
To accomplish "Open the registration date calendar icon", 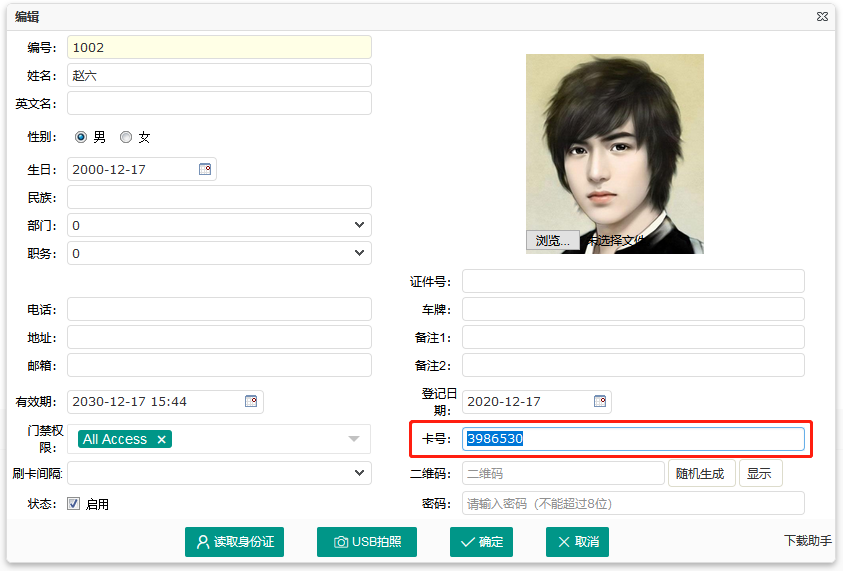I will coord(600,401).
